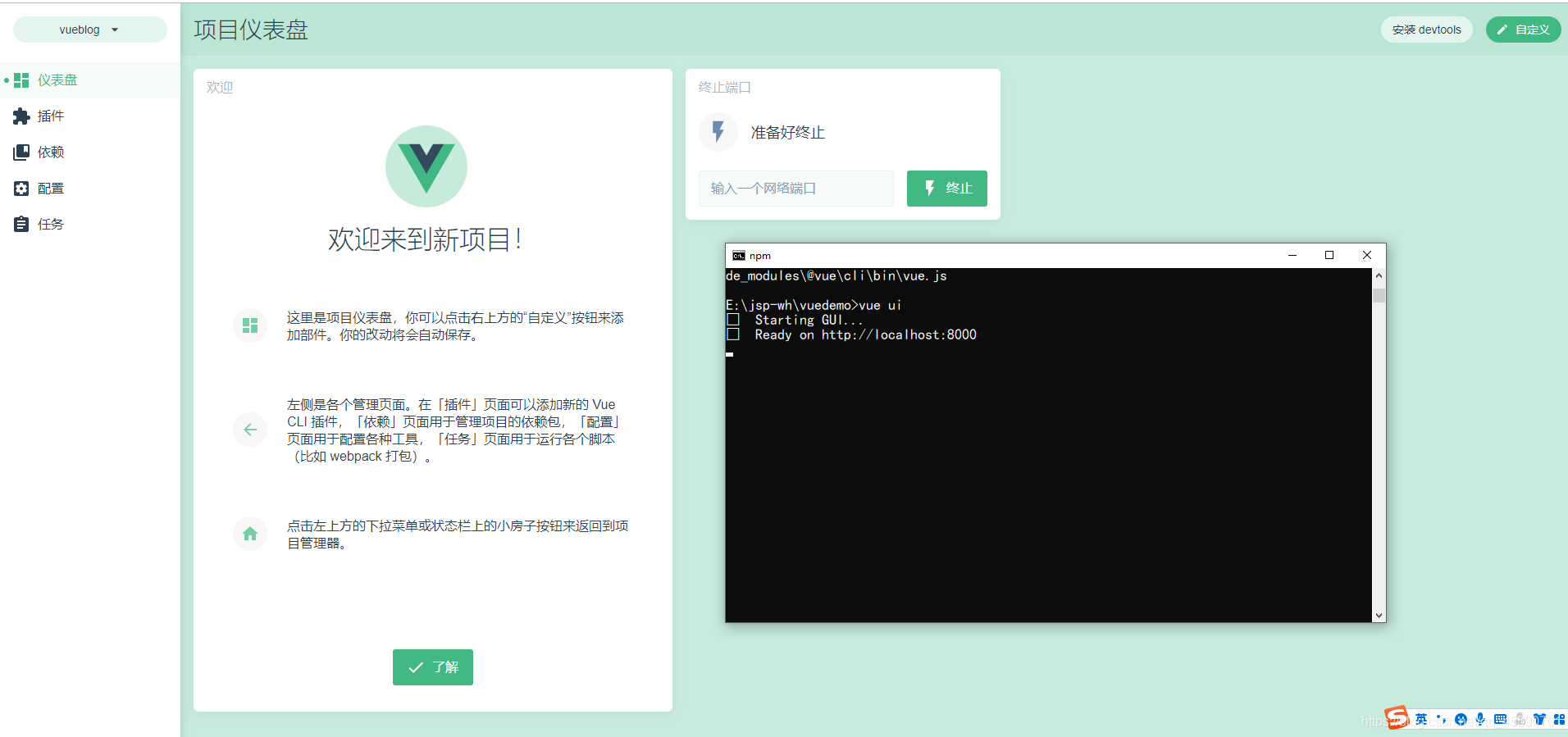Screen dimensions: 1568x737
Task: Click the npm terminal scrollbar up arrow
Action: point(1379,275)
